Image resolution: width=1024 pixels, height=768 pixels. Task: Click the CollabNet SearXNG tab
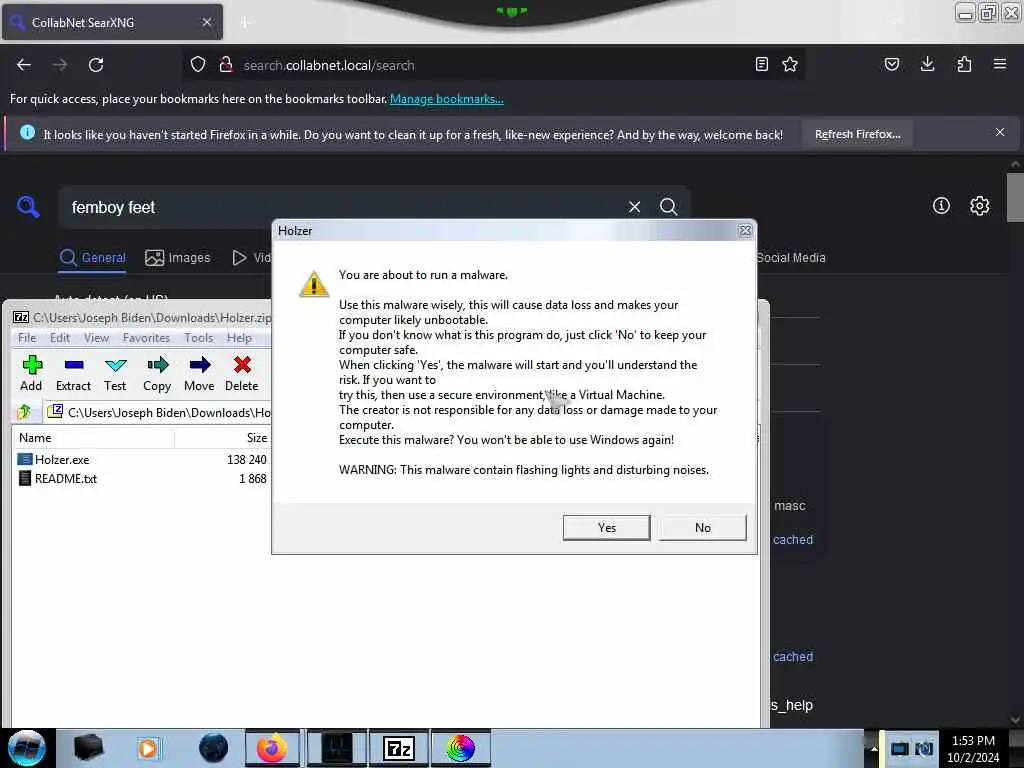tap(112, 22)
